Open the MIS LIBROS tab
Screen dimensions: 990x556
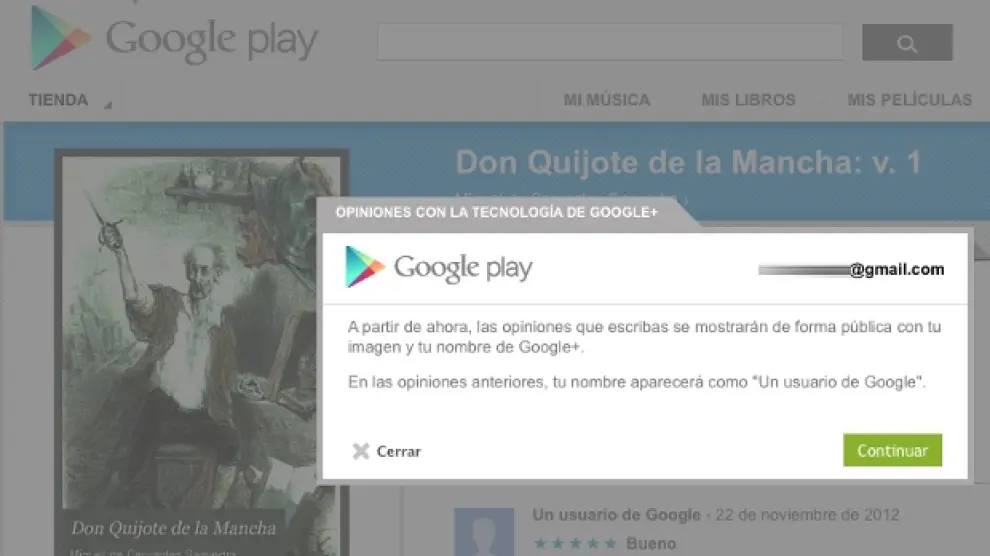(748, 100)
